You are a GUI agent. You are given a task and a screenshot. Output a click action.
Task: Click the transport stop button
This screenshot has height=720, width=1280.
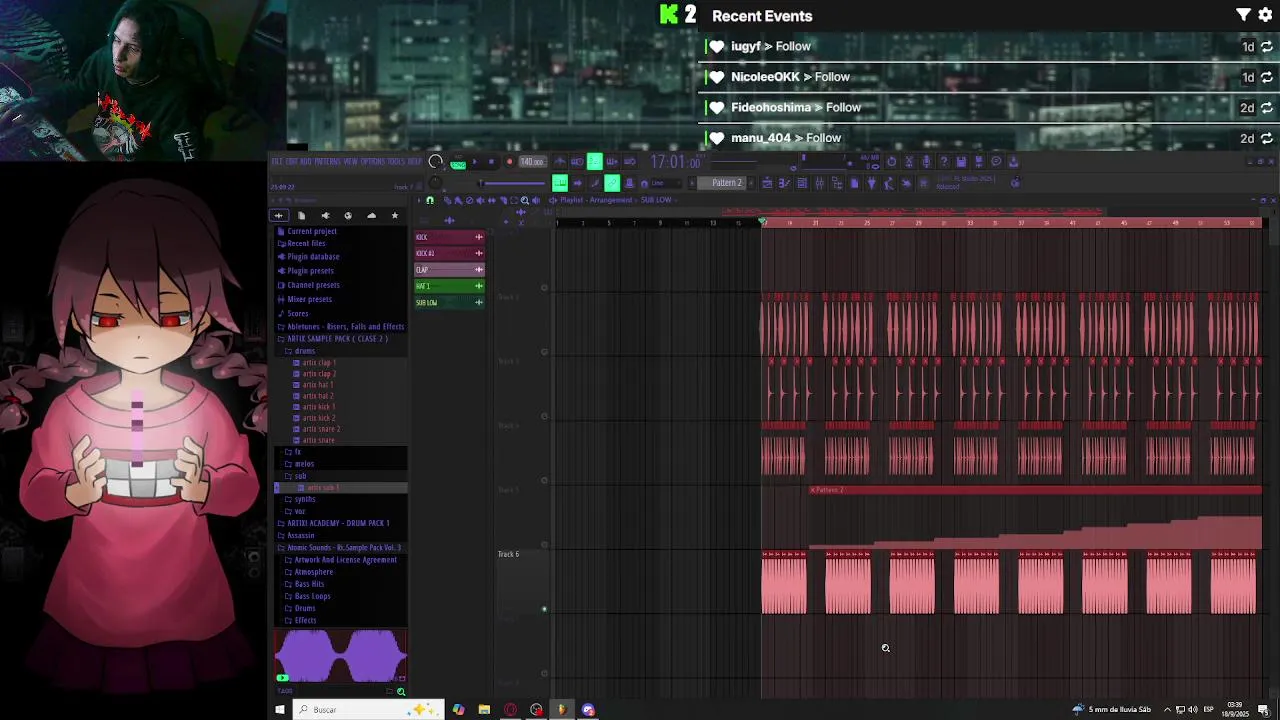click(491, 162)
